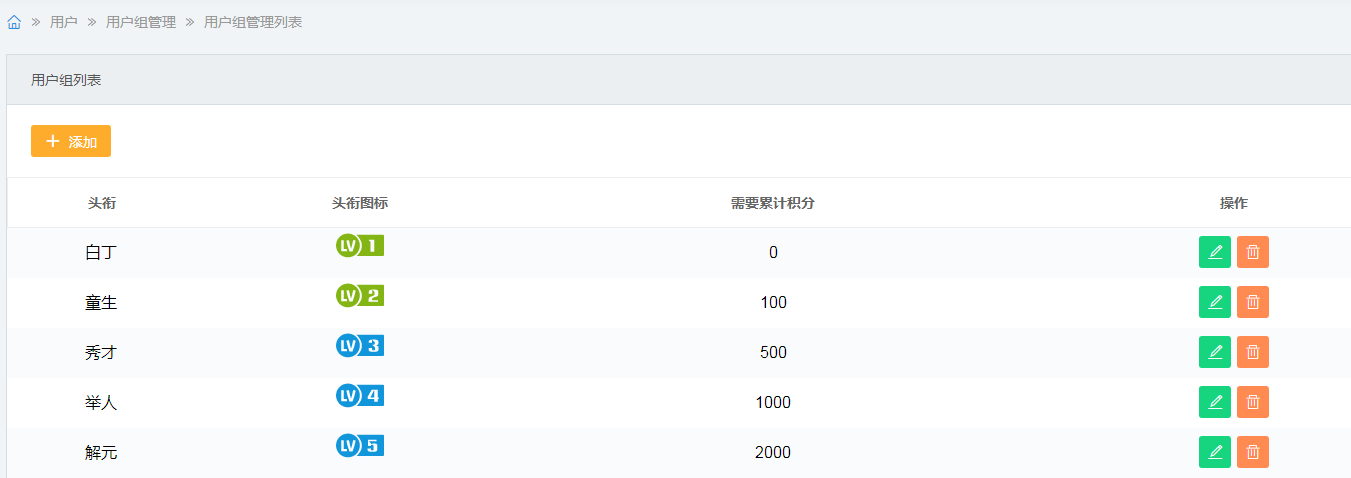
Task: Click the LV 3 title badge
Action: coord(360,345)
